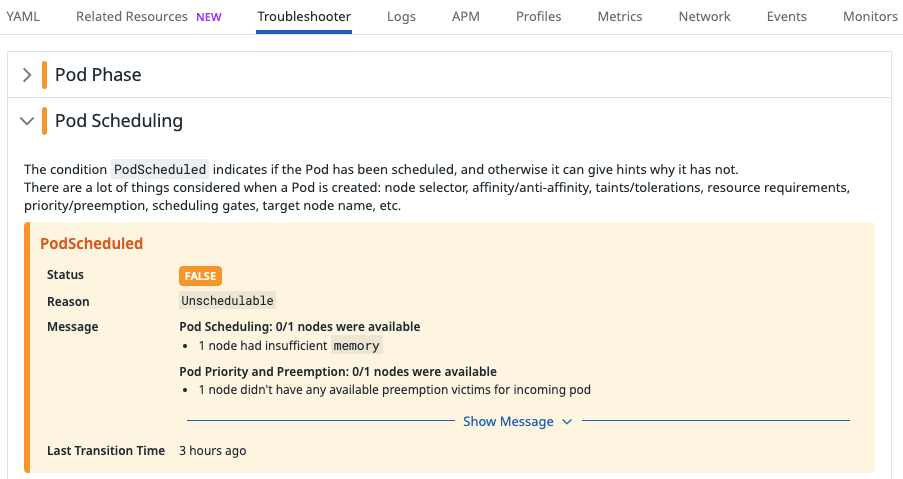Click the orange bar beside Pod Phase
The width and height of the screenshot is (903, 479).
pyautogui.click(x=45, y=75)
